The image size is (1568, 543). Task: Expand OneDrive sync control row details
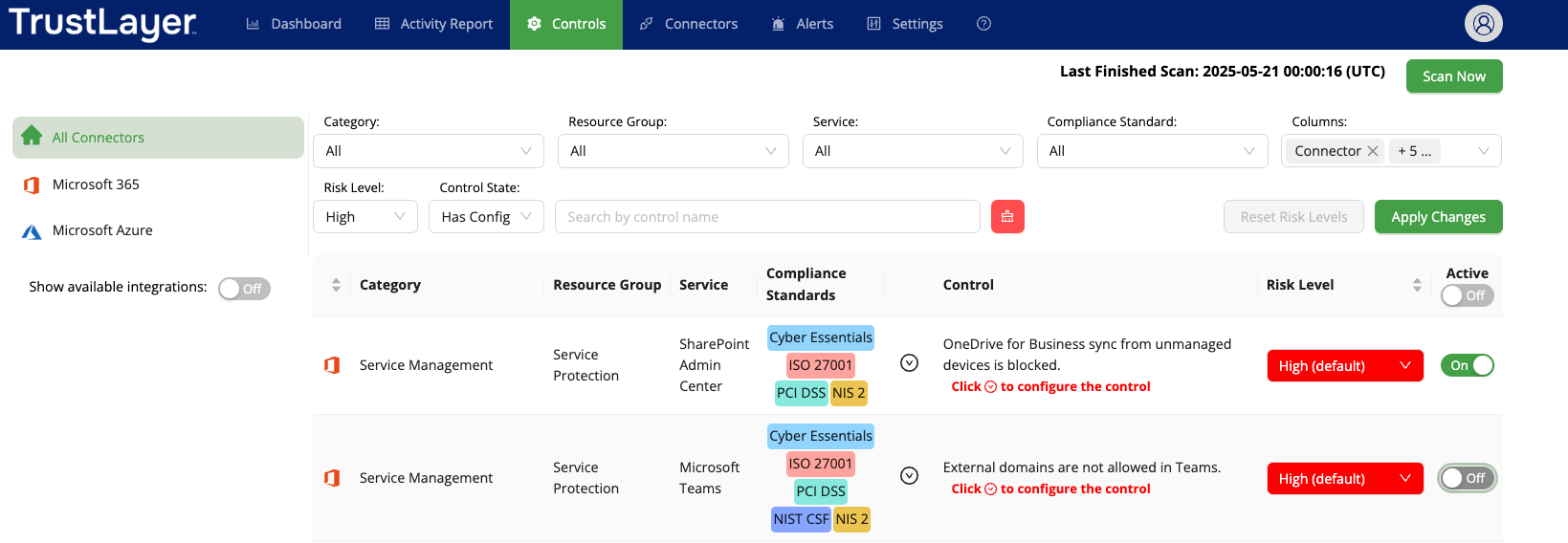910,363
